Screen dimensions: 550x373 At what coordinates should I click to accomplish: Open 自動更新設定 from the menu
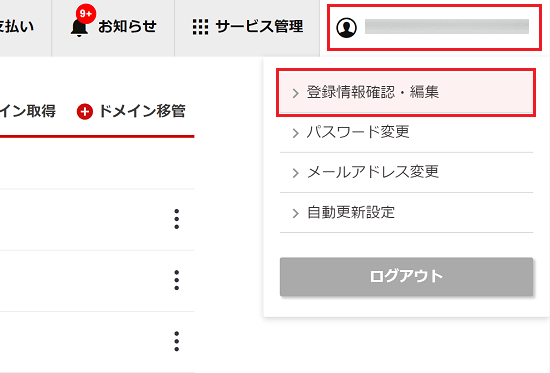406,213
